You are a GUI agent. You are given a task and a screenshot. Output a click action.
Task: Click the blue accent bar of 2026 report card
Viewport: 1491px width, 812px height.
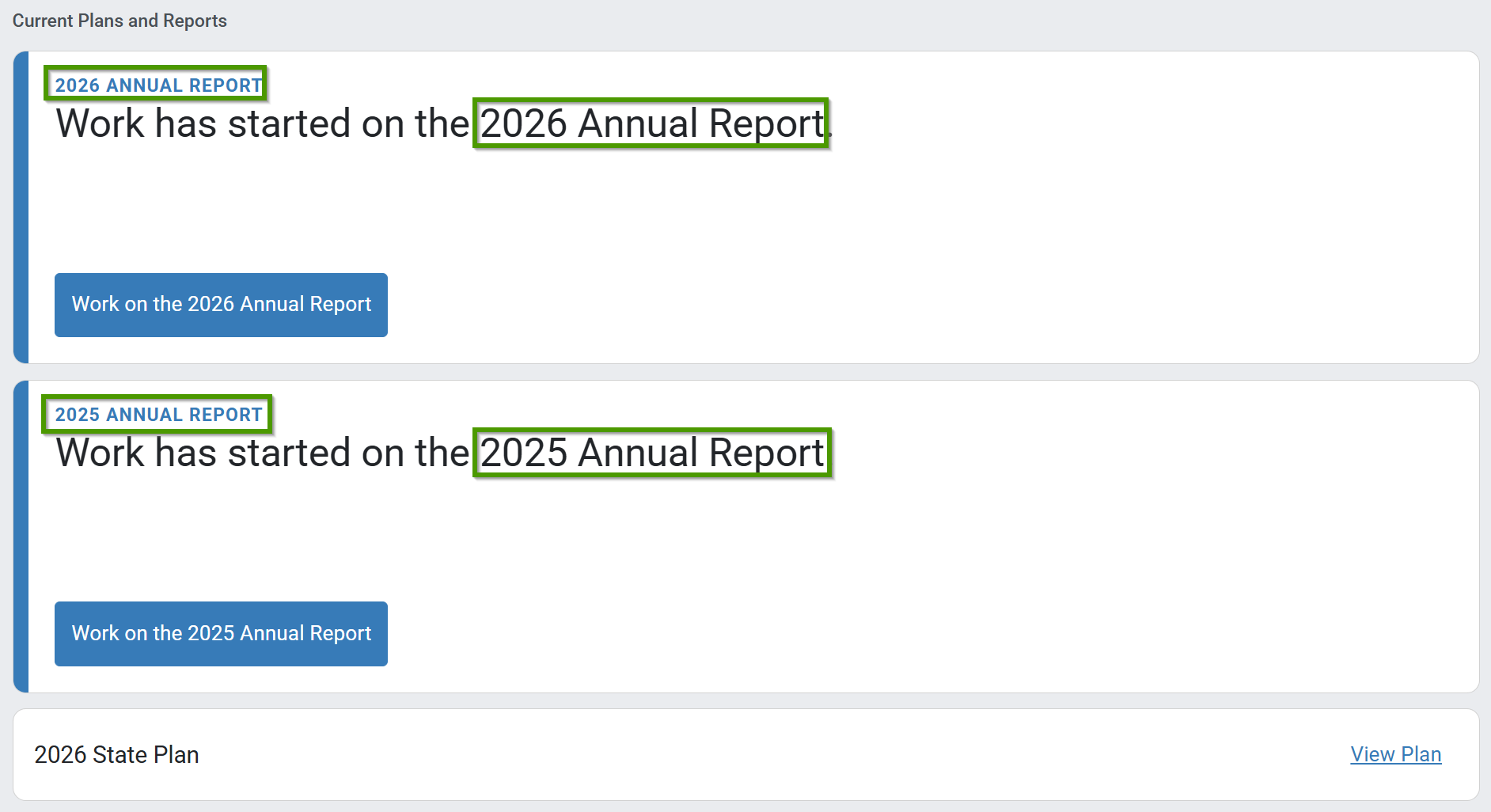21,207
